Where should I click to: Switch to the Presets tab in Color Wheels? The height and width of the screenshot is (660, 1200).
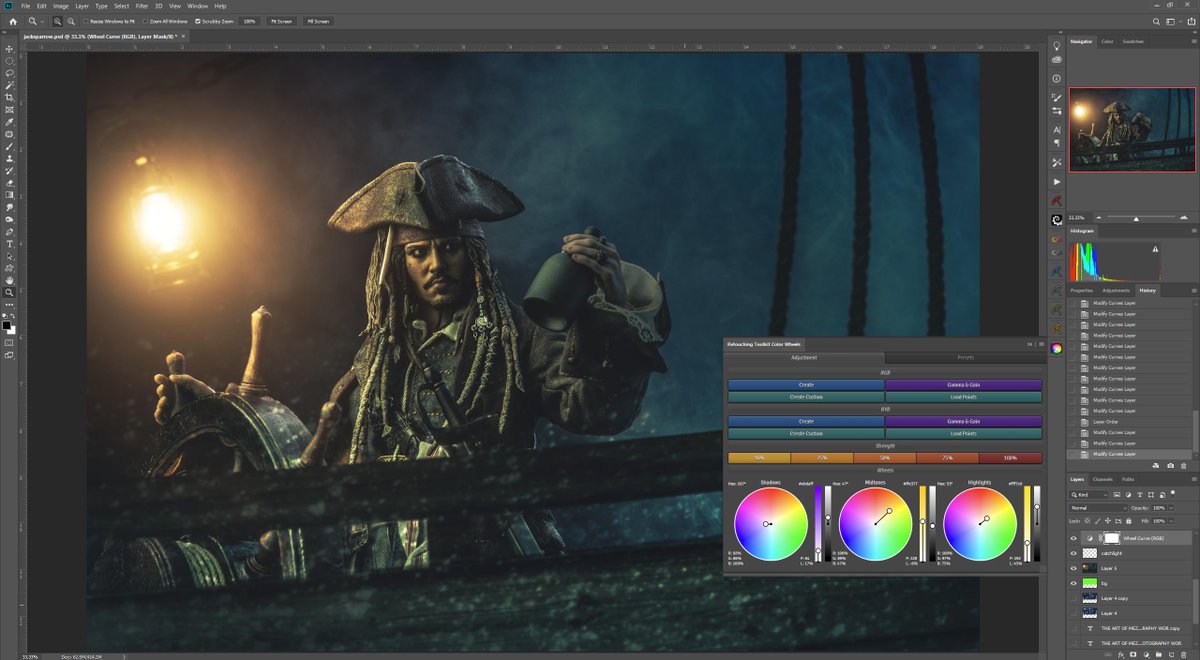point(965,357)
